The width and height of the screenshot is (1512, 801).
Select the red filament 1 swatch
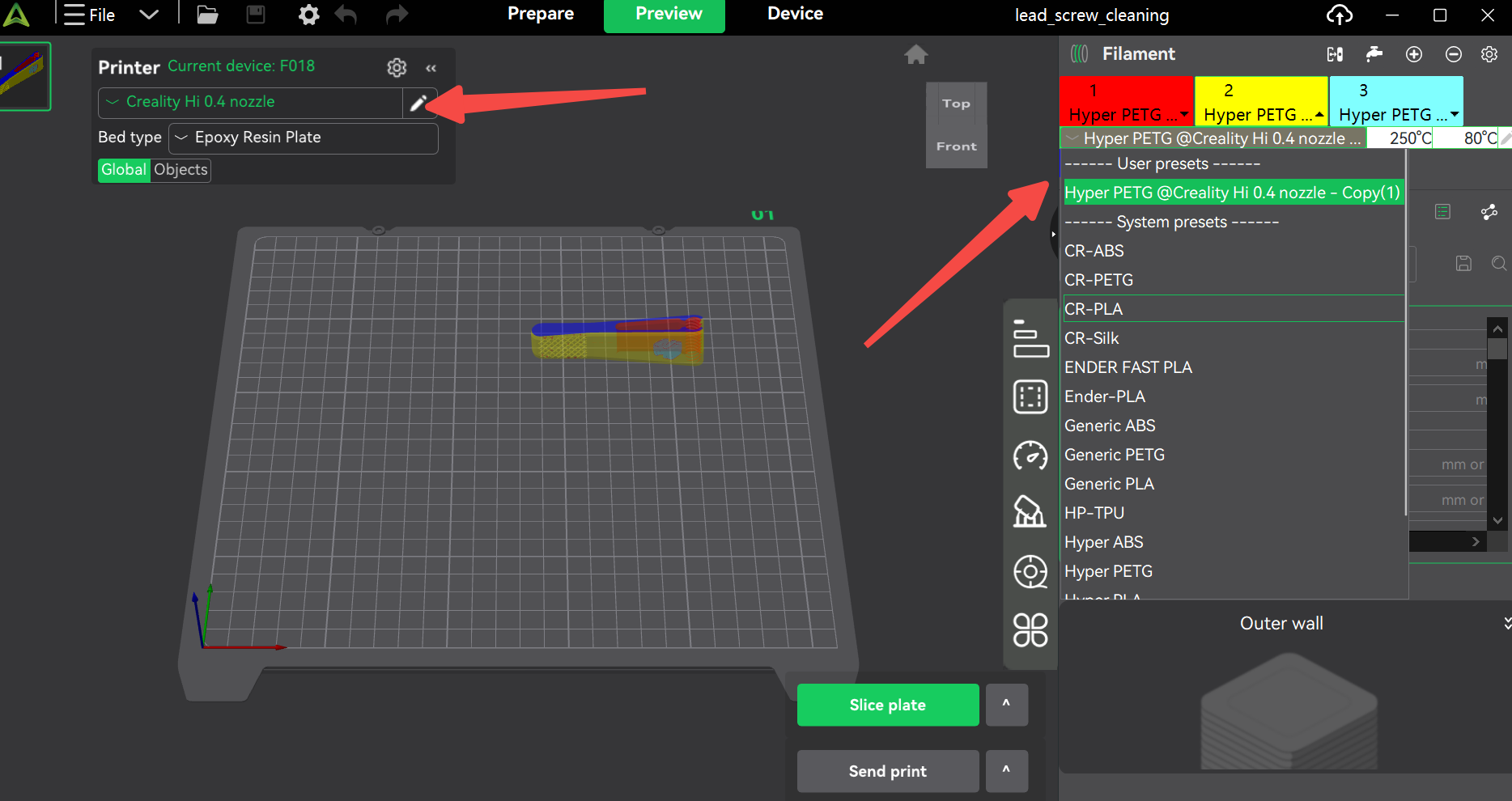[1126, 100]
